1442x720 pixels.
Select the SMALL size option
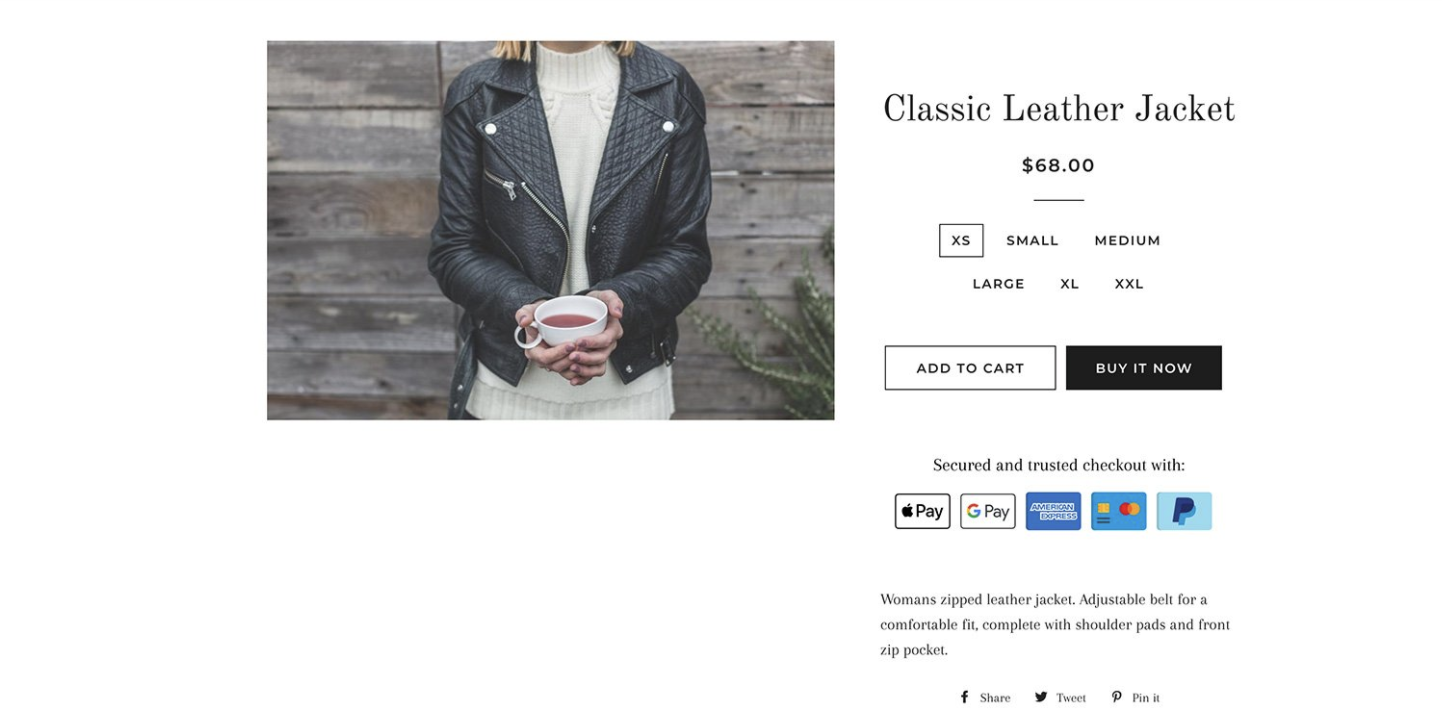tap(1032, 241)
